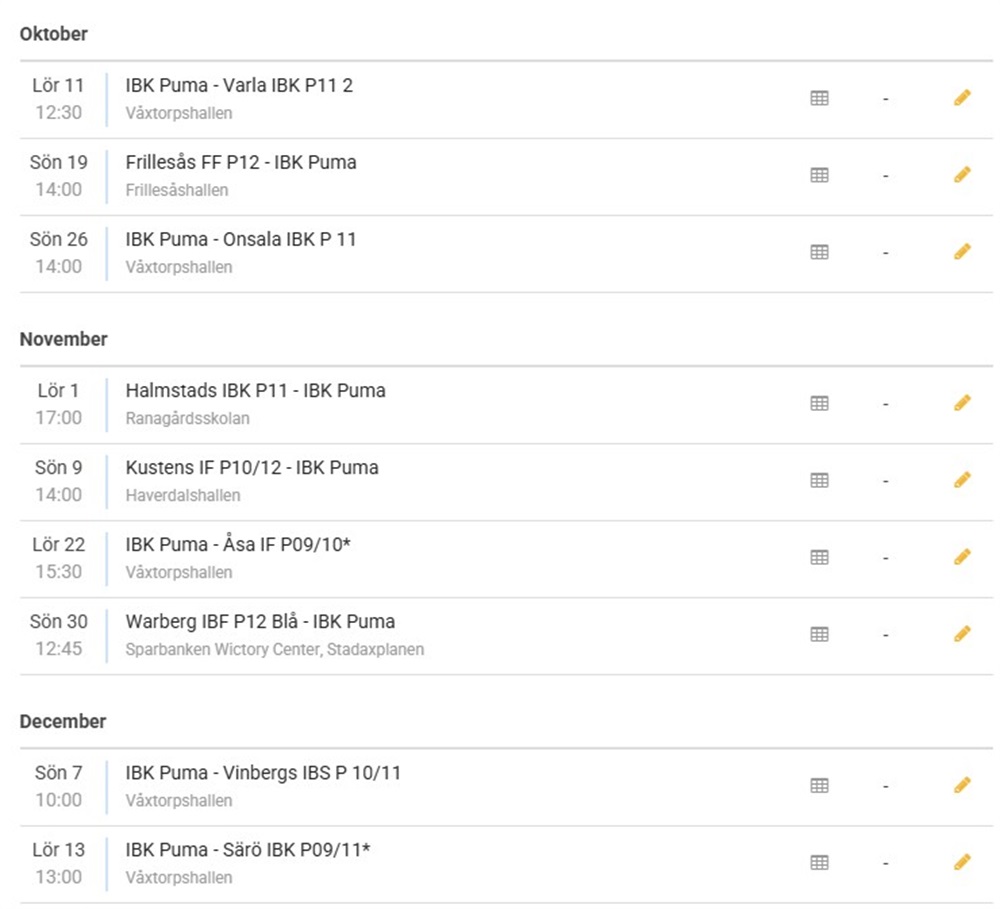Edit the Halmstads IBK P11 match
The width and height of the screenshot is (1000, 909).
pos(962,403)
